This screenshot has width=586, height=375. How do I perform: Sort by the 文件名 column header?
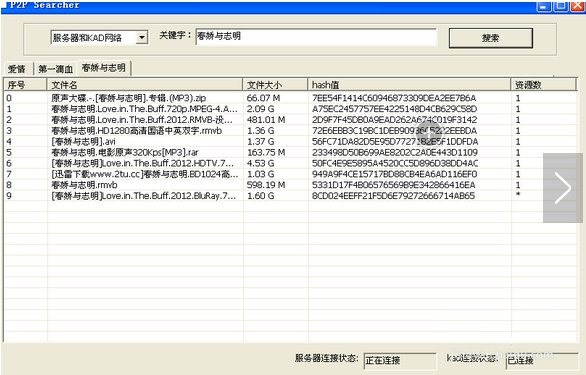pos(145,85)
